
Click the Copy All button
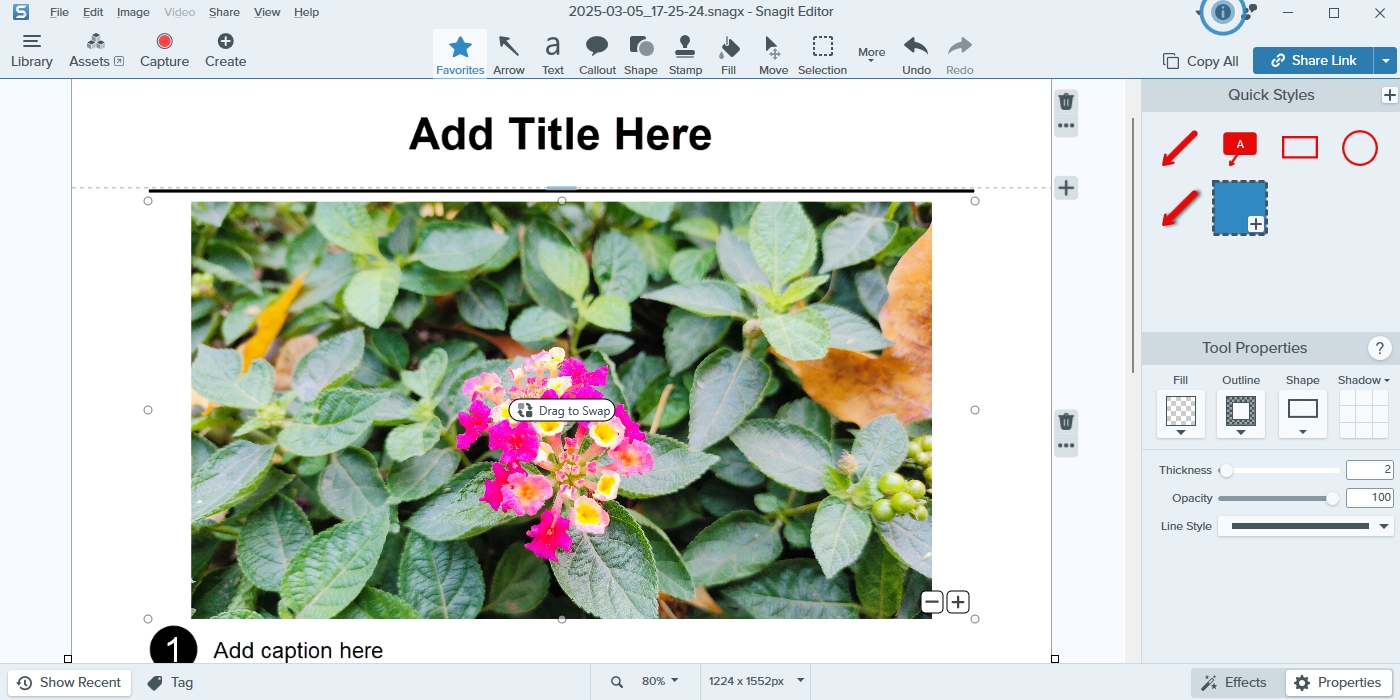click(1201, 61)
